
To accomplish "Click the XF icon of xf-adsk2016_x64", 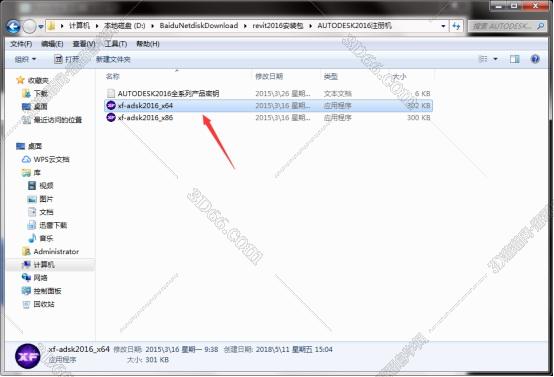I will (x=111, y=105).
